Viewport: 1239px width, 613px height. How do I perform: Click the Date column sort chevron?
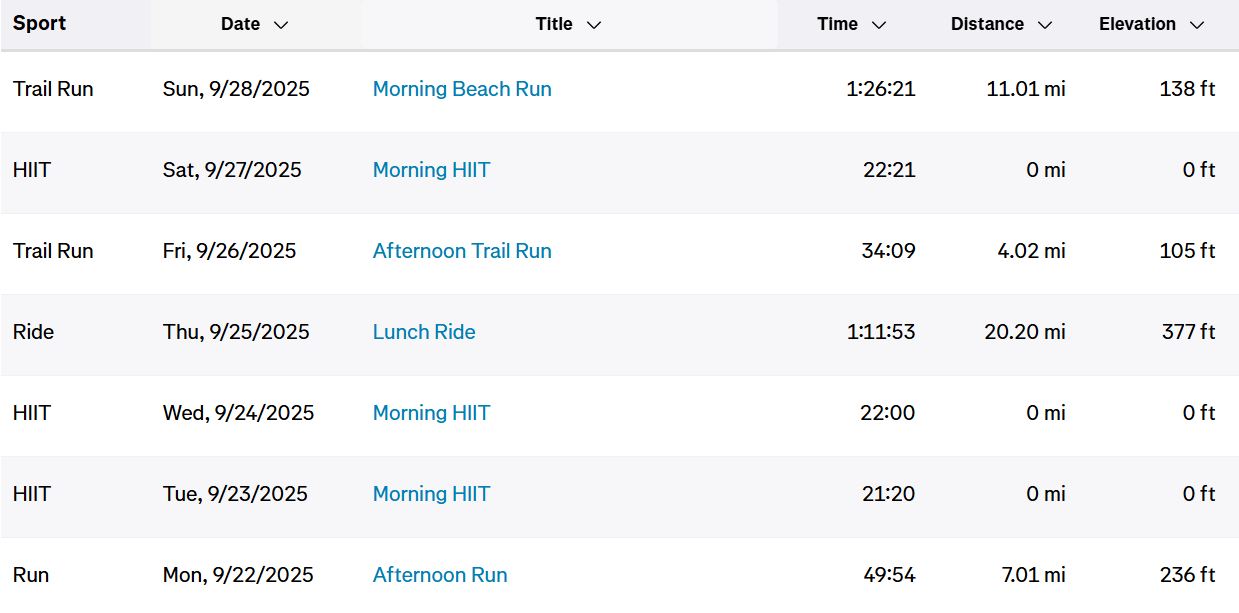[281, 25]
